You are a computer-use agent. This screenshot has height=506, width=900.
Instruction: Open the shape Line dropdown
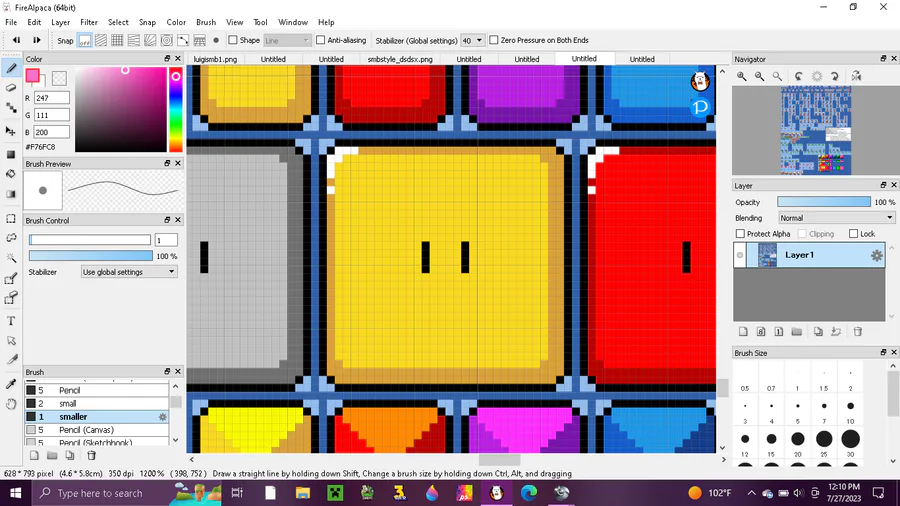(x=287, y=40)
